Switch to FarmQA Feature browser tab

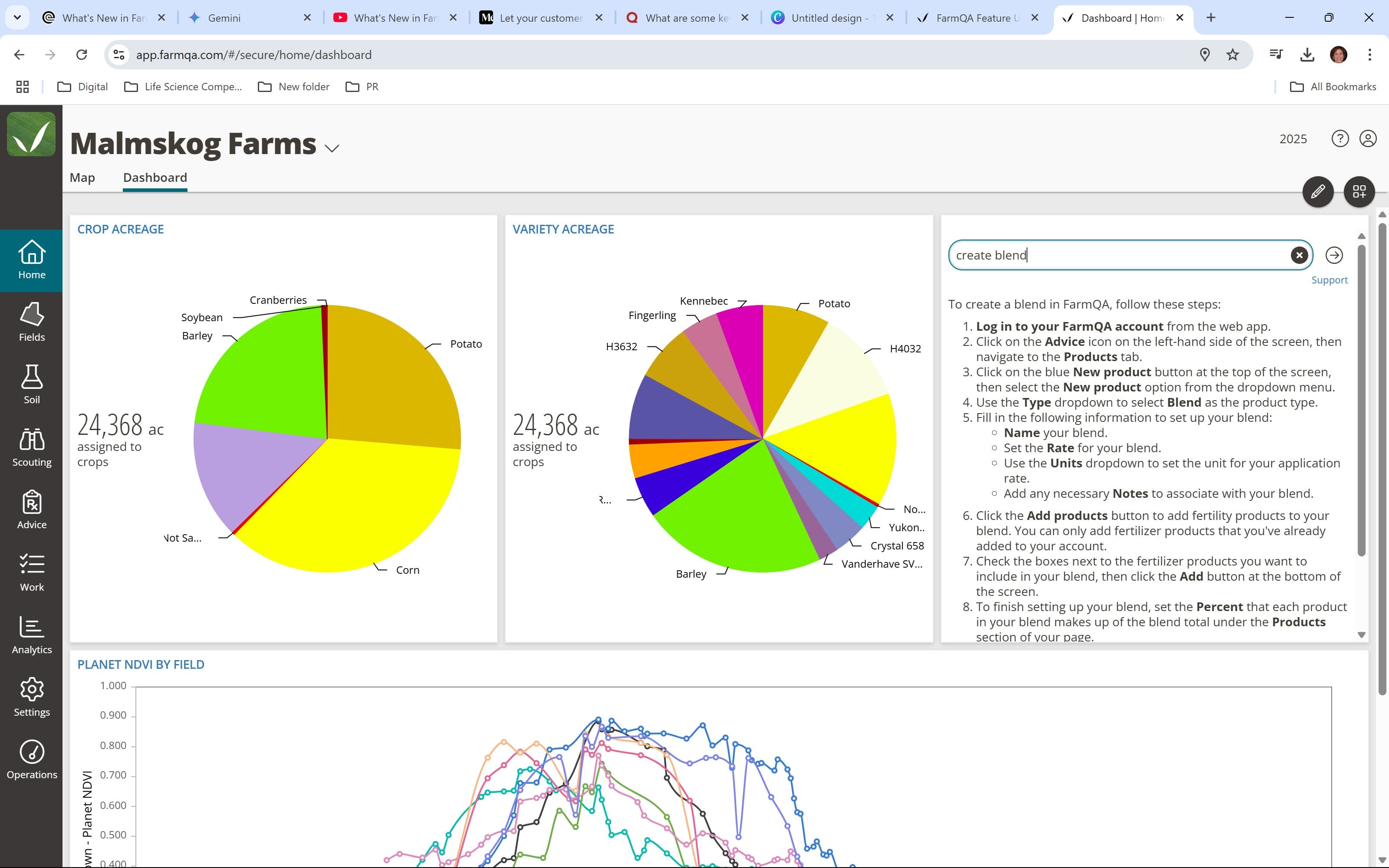(x=979, y=18)
